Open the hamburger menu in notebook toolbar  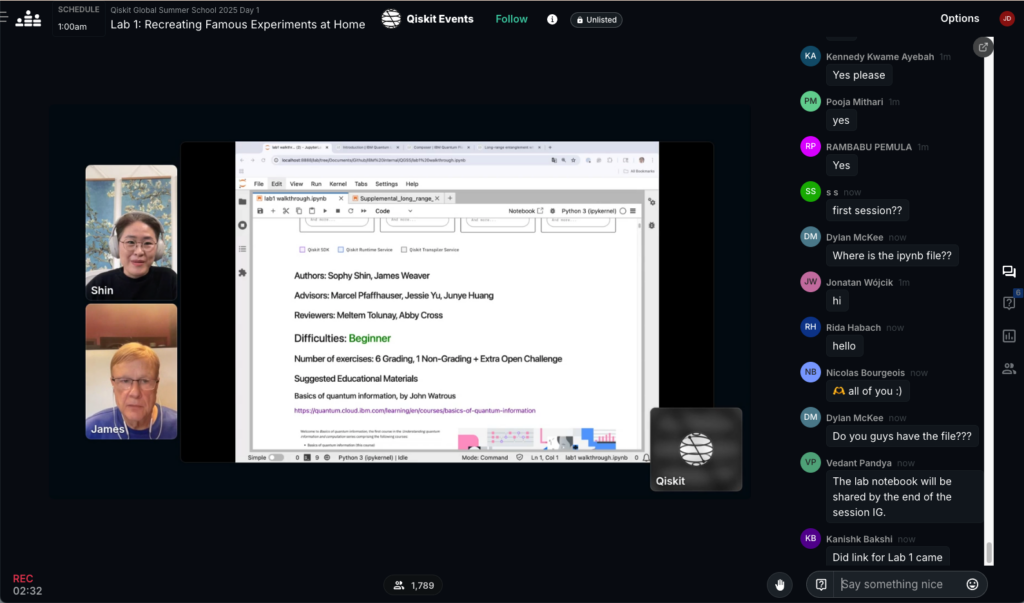tap(633, 211)
